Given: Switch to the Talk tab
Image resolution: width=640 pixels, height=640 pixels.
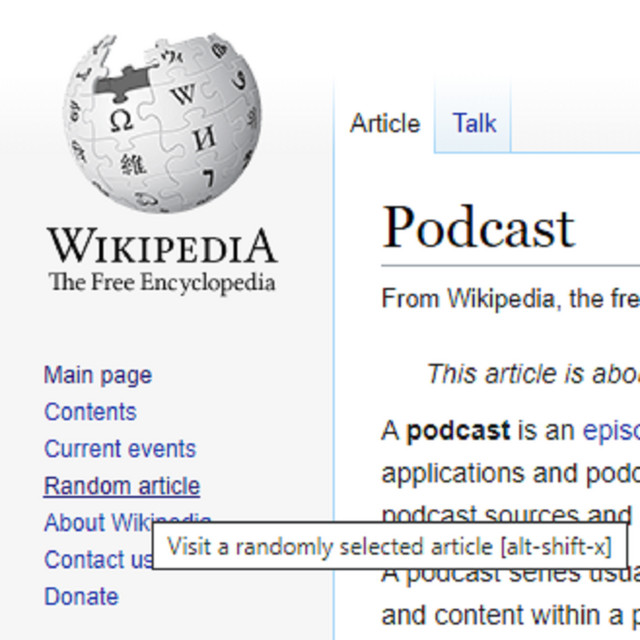Looking at the screenshot, I should 474,123.
